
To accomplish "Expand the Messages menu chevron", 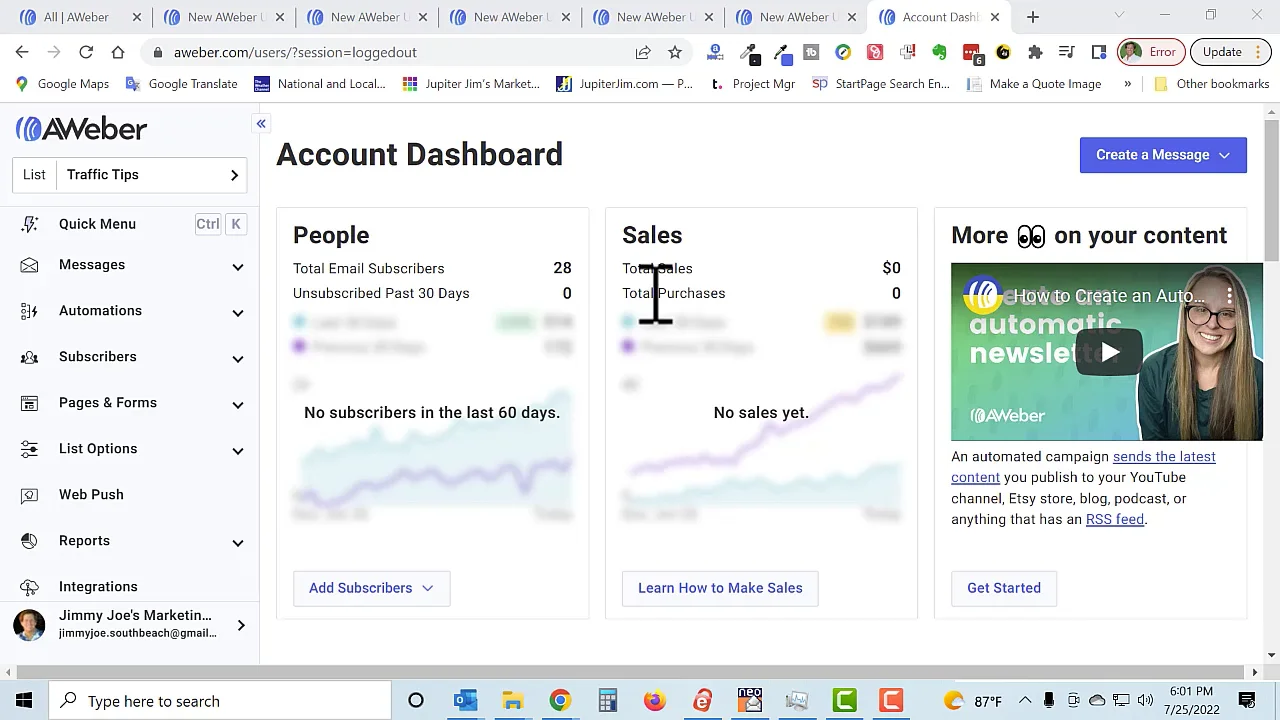I will coord(238,266).
